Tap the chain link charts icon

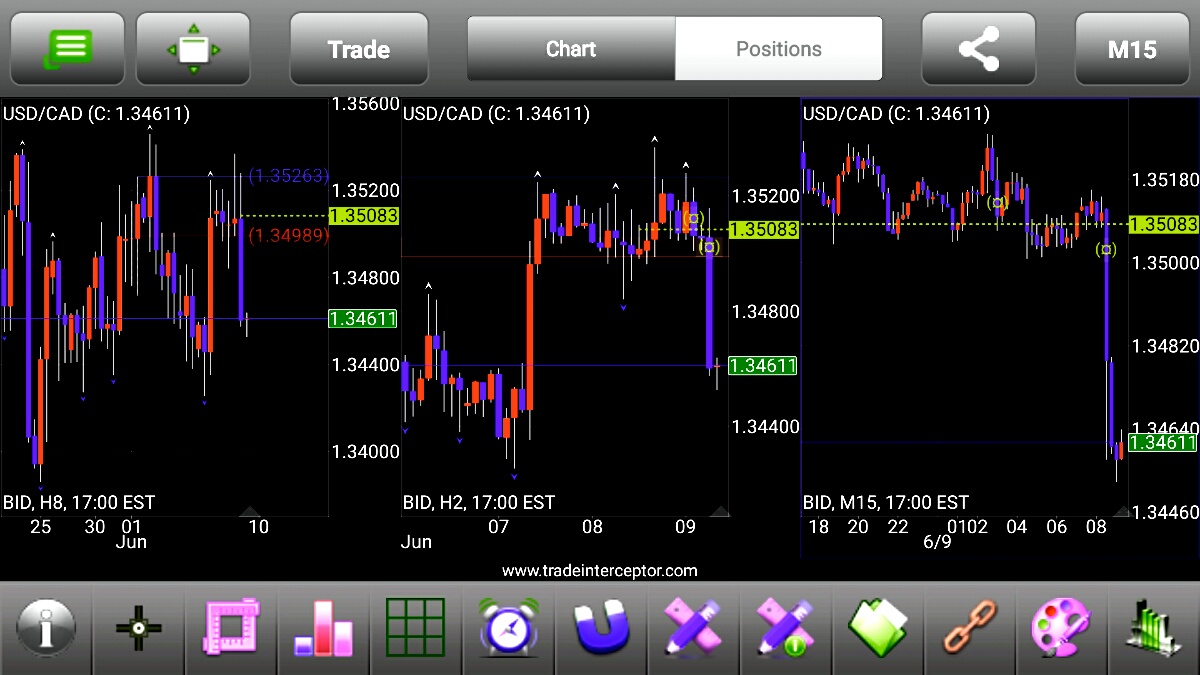(970, 629)
